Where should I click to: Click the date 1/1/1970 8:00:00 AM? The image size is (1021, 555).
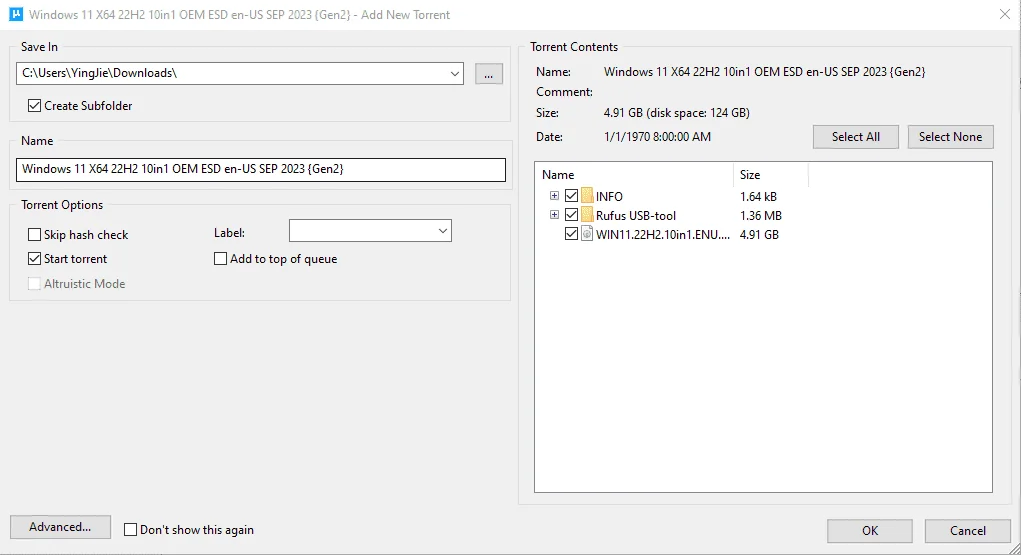coord(658,137)
